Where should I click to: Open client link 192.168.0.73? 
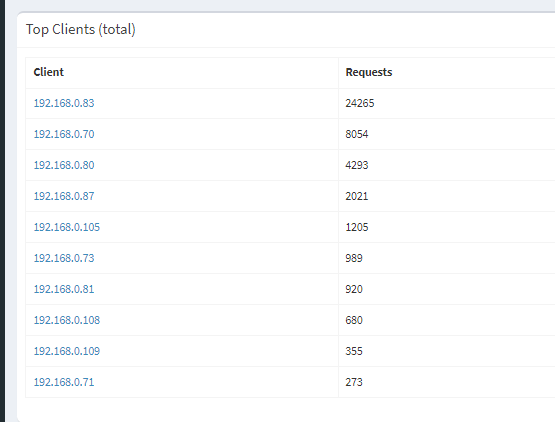pyautogui.click(x=64, y=258)
